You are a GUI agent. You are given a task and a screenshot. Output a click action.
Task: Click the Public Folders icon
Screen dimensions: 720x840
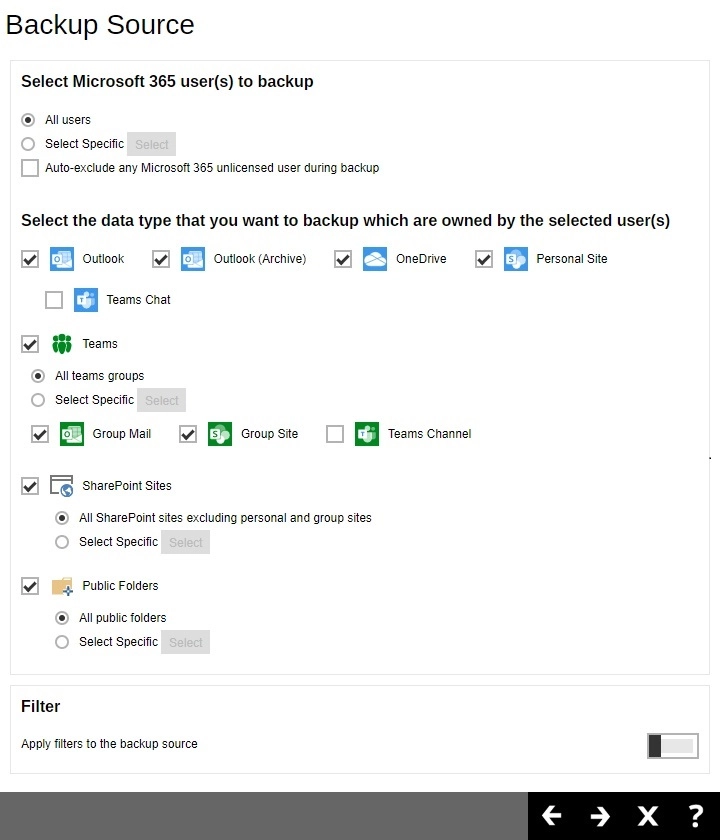62,586
